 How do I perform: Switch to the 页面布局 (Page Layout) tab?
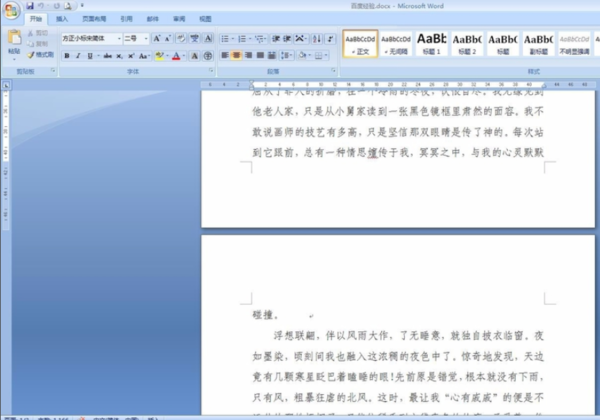94,19
